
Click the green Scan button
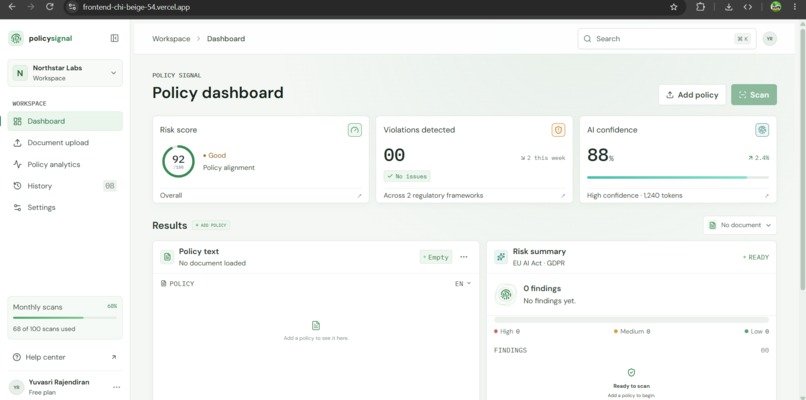pos(754,95)
